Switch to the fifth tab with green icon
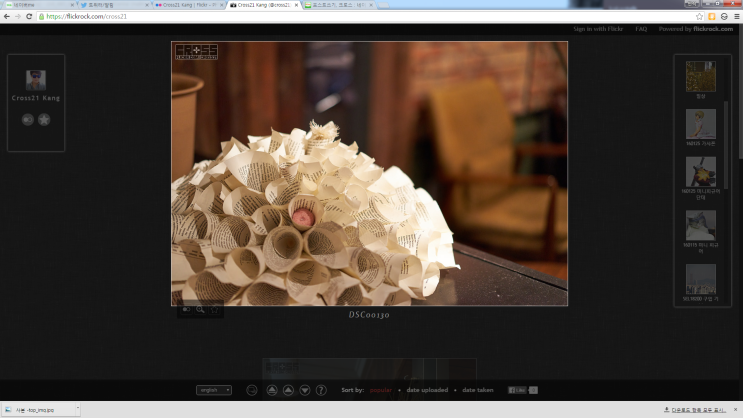This screenshot has height=418, width=743. pos(338,5)
